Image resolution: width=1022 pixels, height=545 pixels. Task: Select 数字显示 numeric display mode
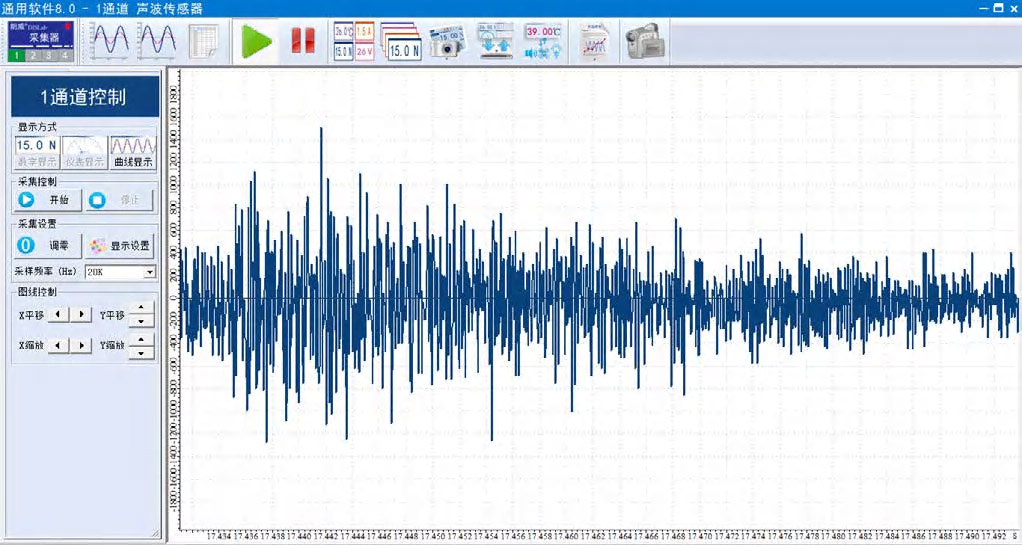tap(36, 151)
